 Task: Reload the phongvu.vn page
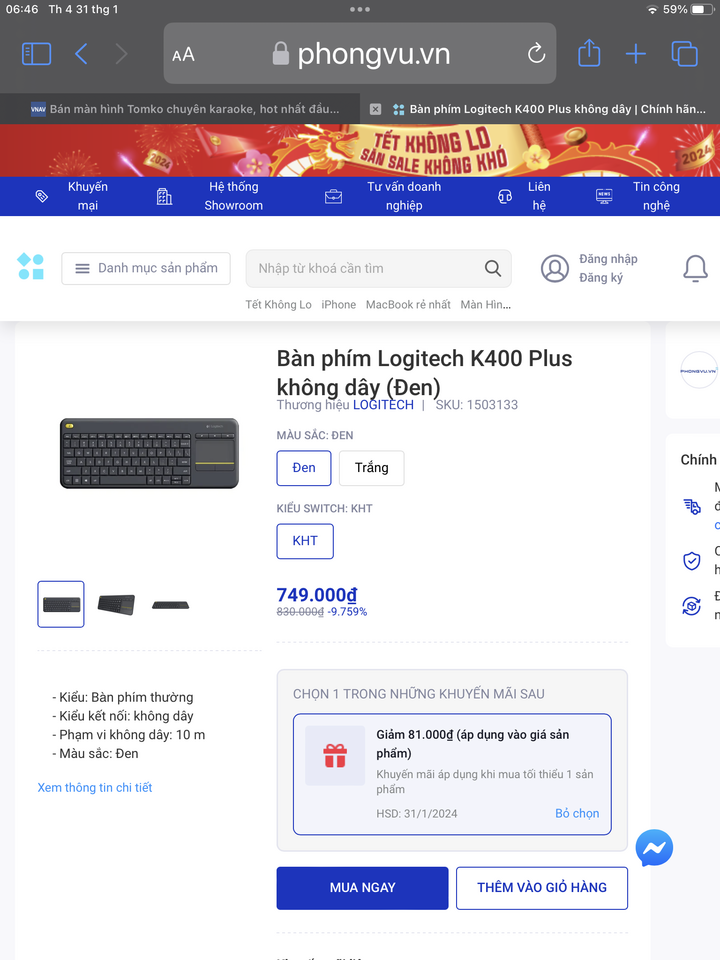click(x=536, y=53)
